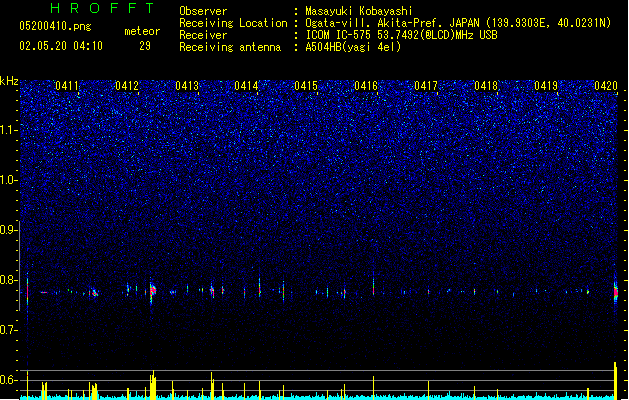Click the 0.7 kHz frequency label

click(8, 330)
